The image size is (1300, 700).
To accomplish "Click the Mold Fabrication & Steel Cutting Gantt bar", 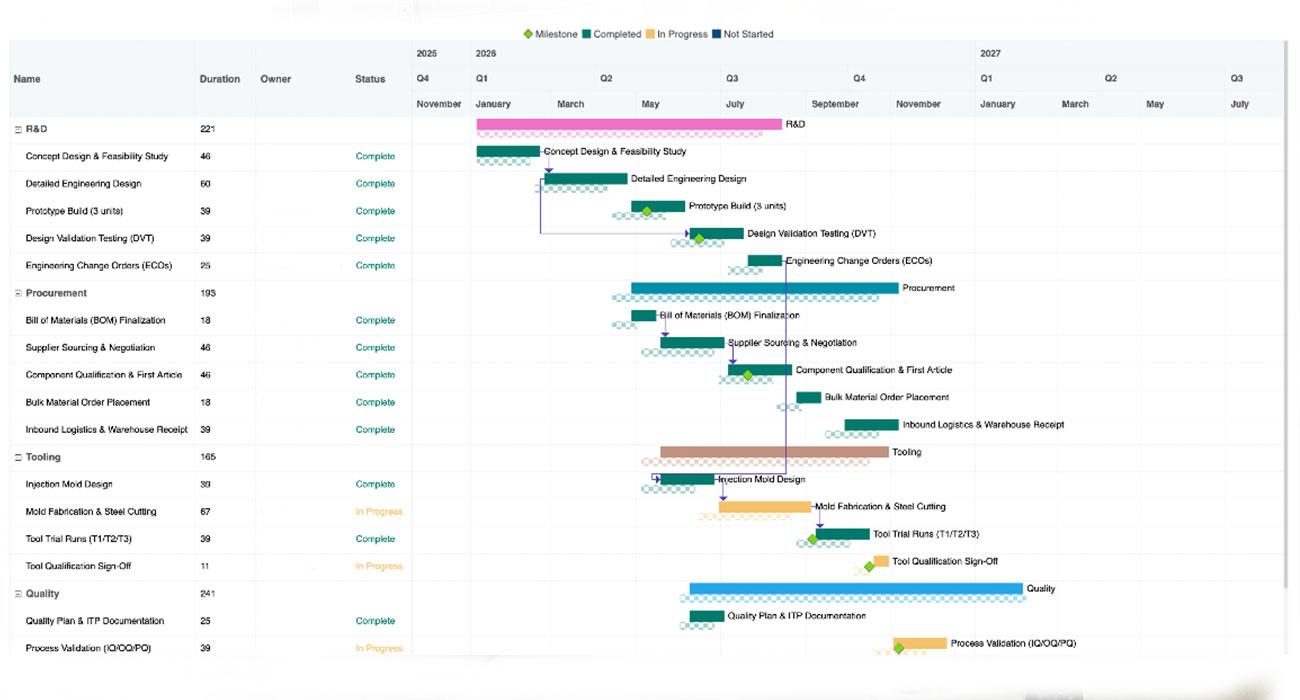I will (x=765, y=507).
